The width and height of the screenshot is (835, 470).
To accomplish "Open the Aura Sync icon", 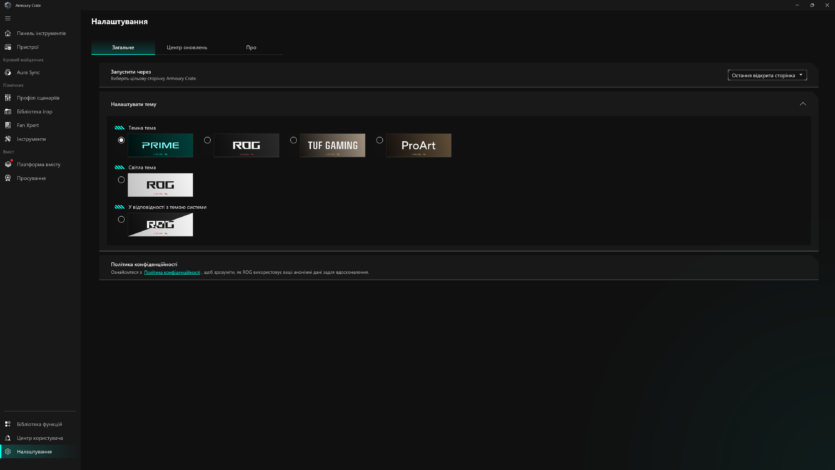I will (x=7, y=72).
